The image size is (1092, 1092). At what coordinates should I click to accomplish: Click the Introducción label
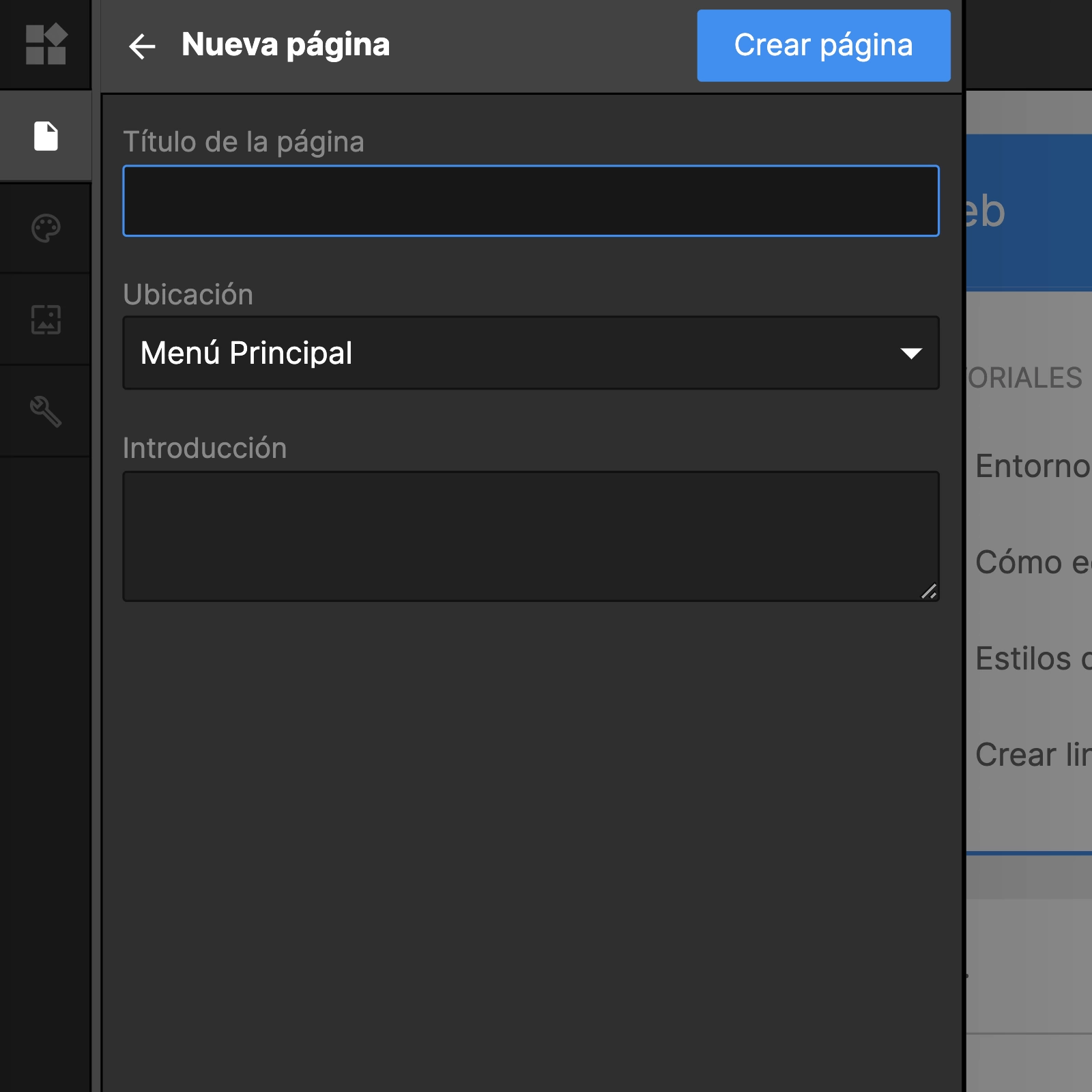click(x=205, y=448)
